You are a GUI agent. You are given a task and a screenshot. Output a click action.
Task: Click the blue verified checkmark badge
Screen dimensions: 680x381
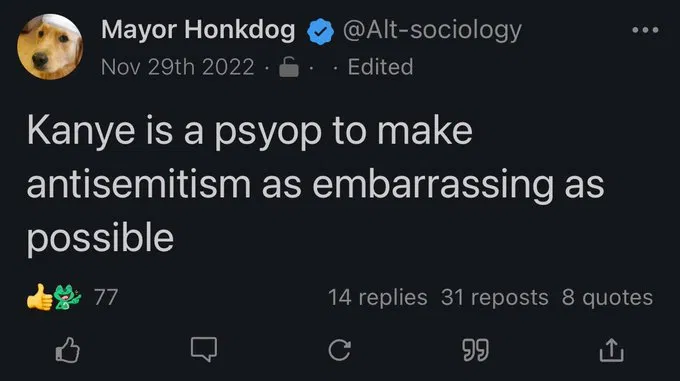320,32
